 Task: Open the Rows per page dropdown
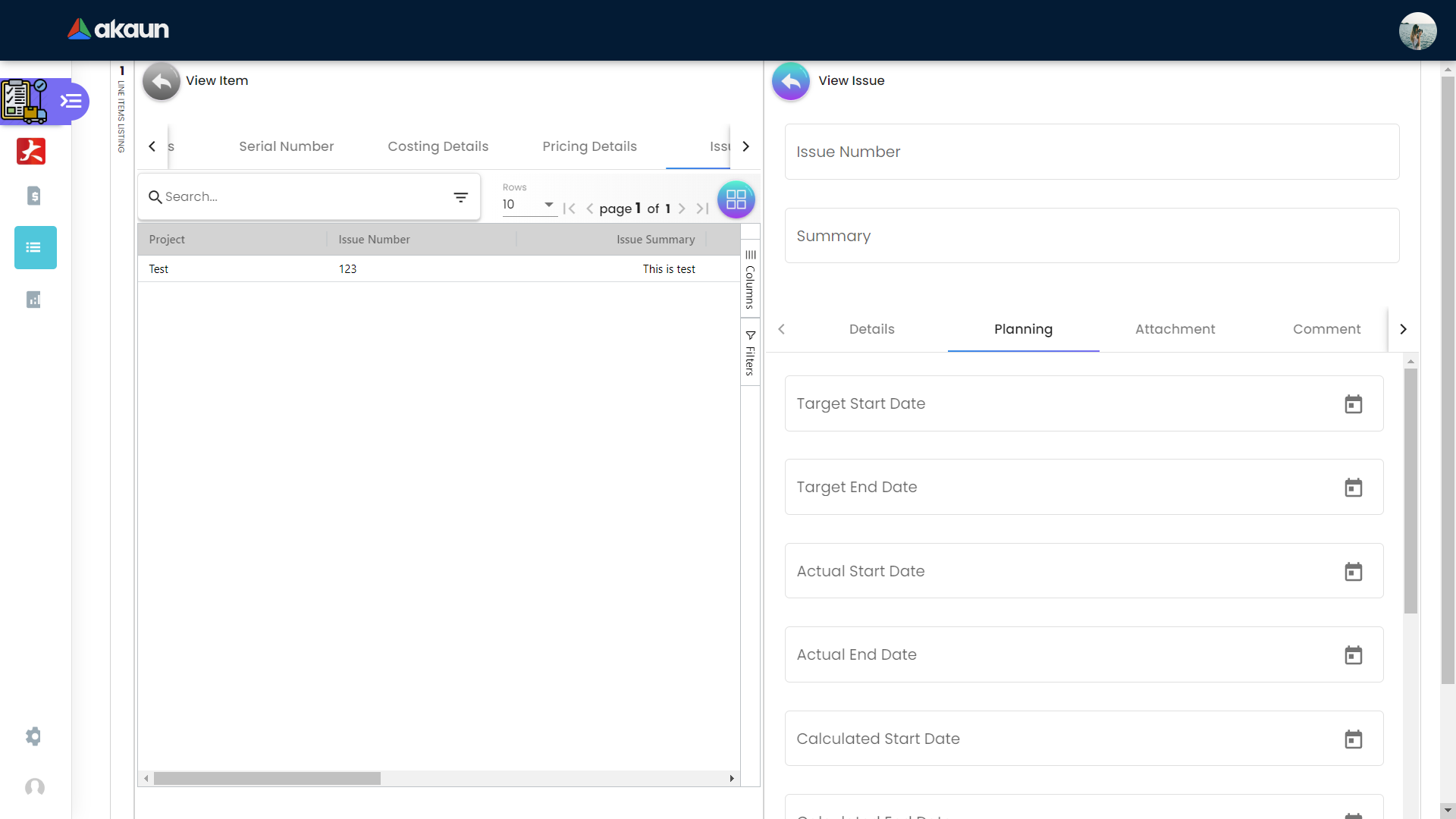click(529, 205)
